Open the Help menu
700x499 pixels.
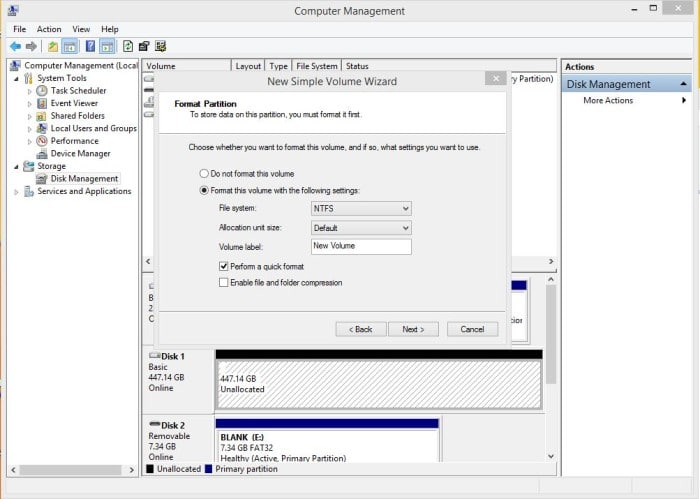coord(110,29)
